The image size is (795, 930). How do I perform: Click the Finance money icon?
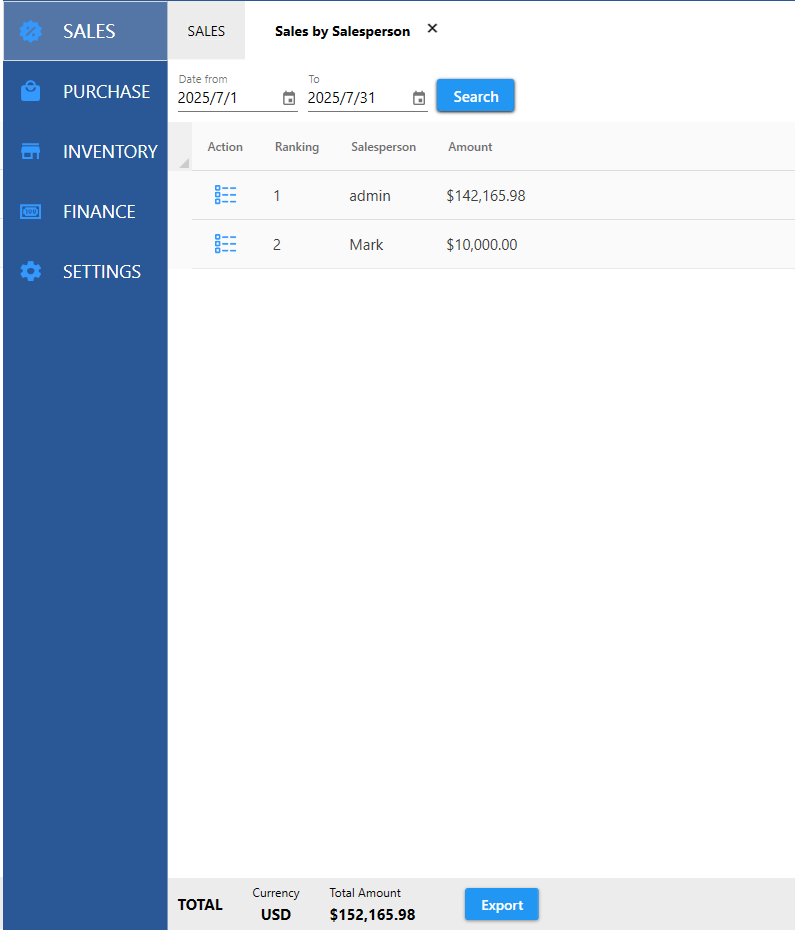click(x=31, y=211)
